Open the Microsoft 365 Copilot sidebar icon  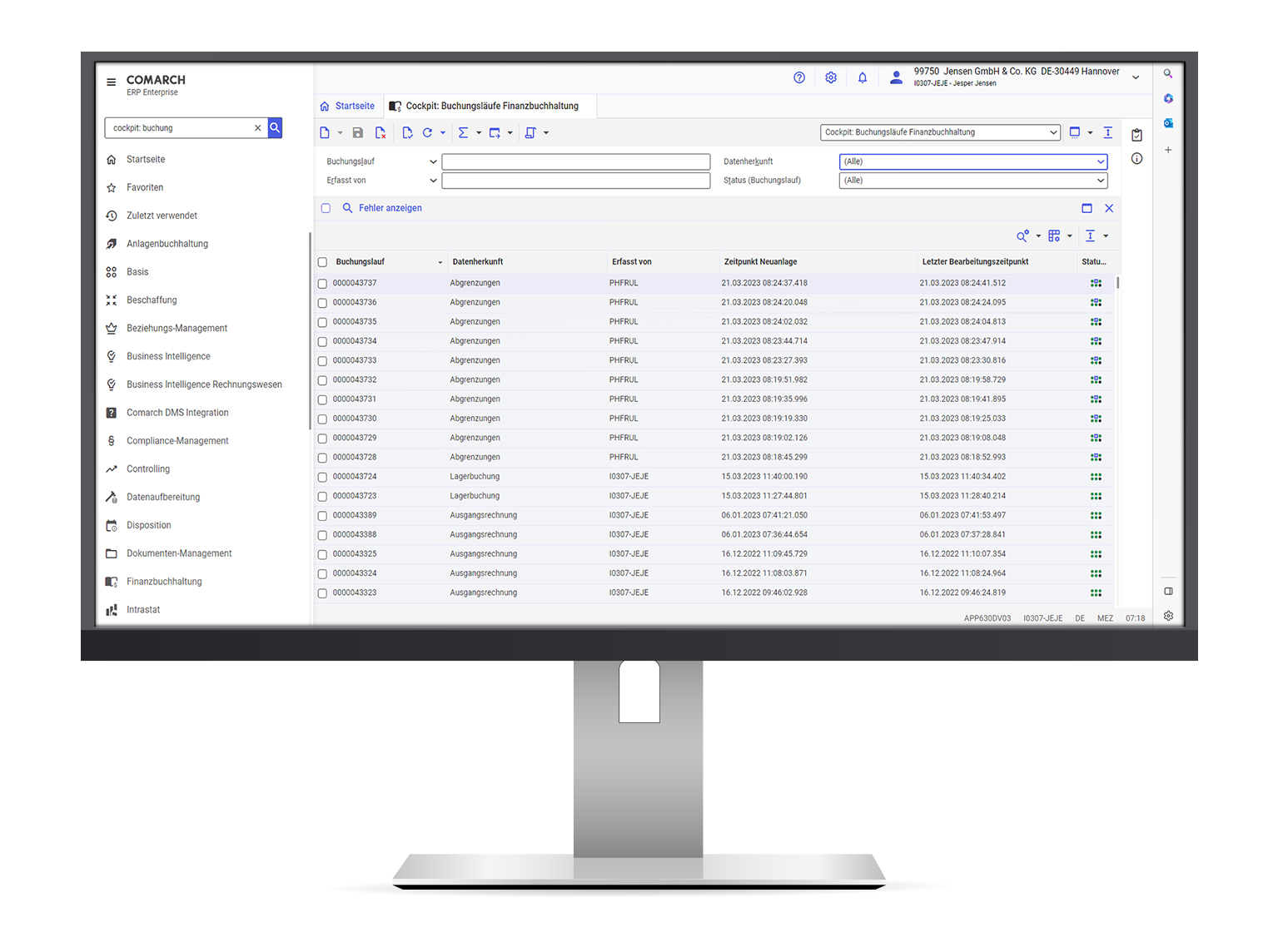(x=1168, y=98)
